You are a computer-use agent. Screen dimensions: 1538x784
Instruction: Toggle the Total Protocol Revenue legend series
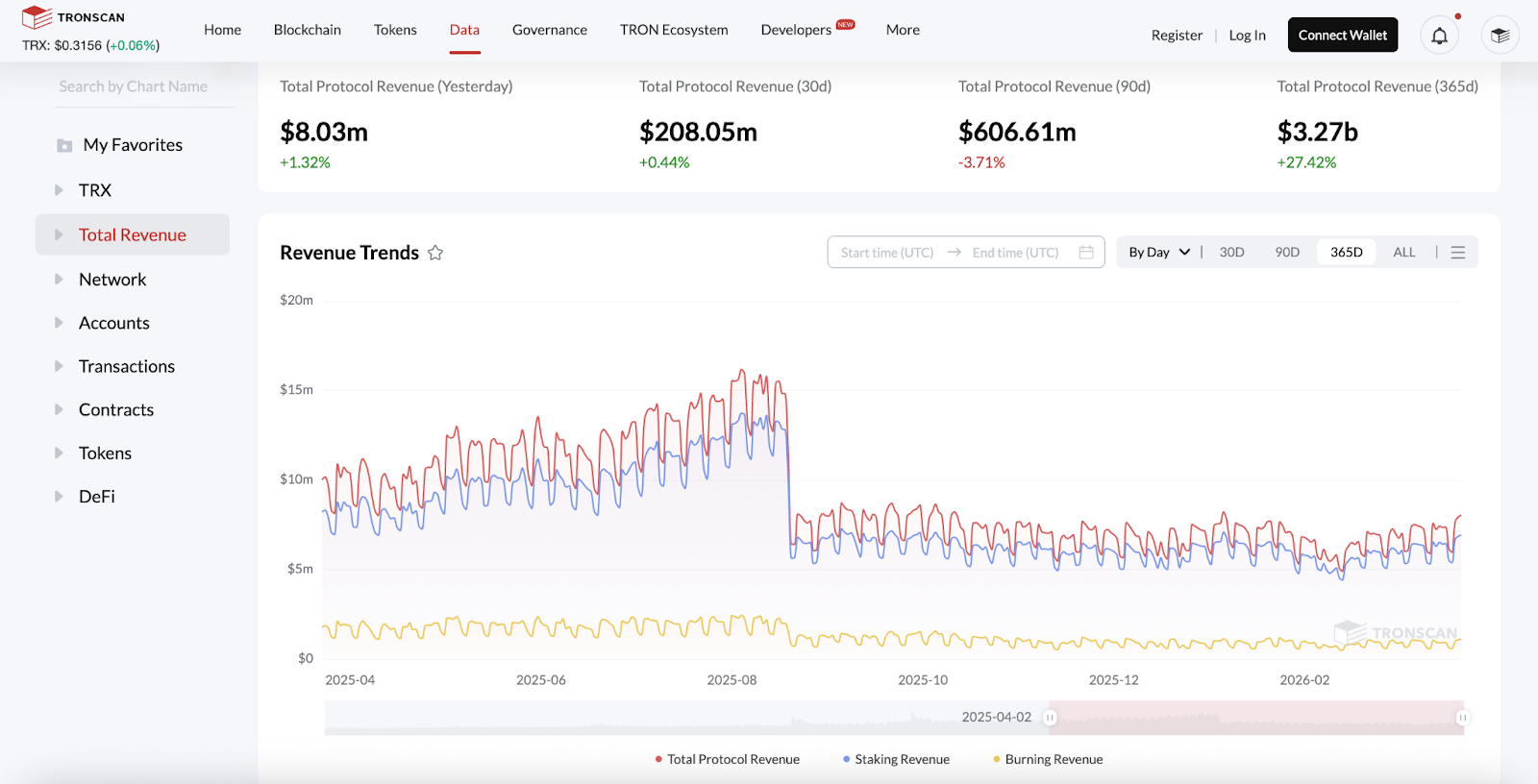[727, 759]
